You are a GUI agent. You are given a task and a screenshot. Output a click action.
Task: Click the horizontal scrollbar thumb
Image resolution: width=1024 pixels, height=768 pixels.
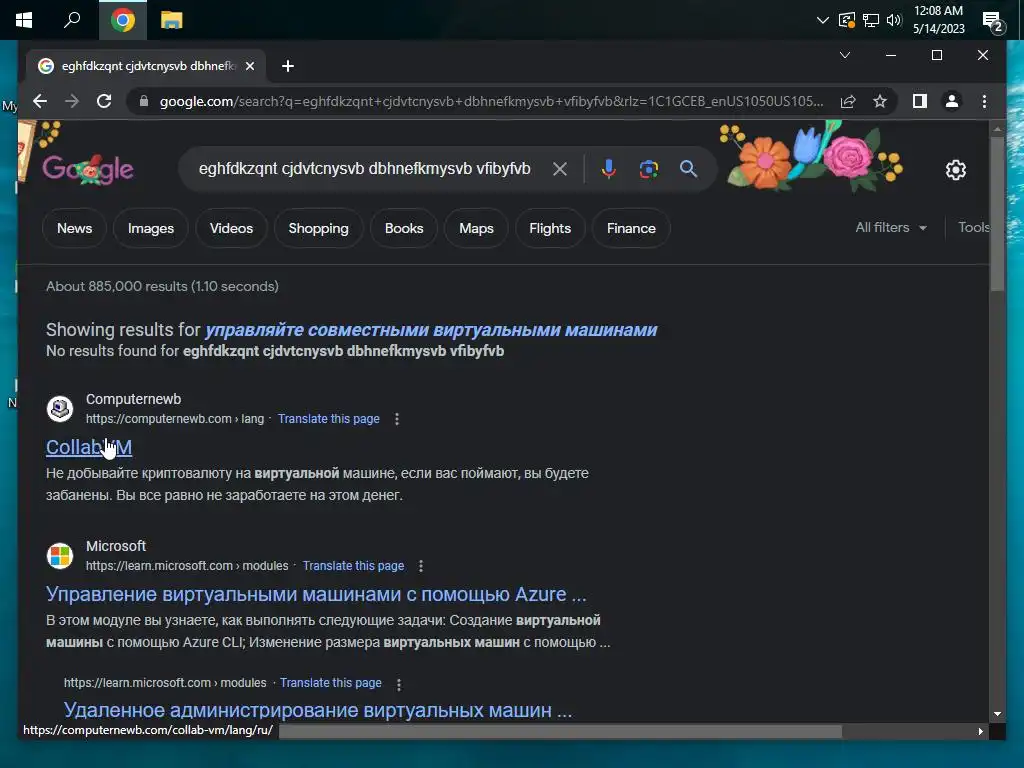[560, 731]
